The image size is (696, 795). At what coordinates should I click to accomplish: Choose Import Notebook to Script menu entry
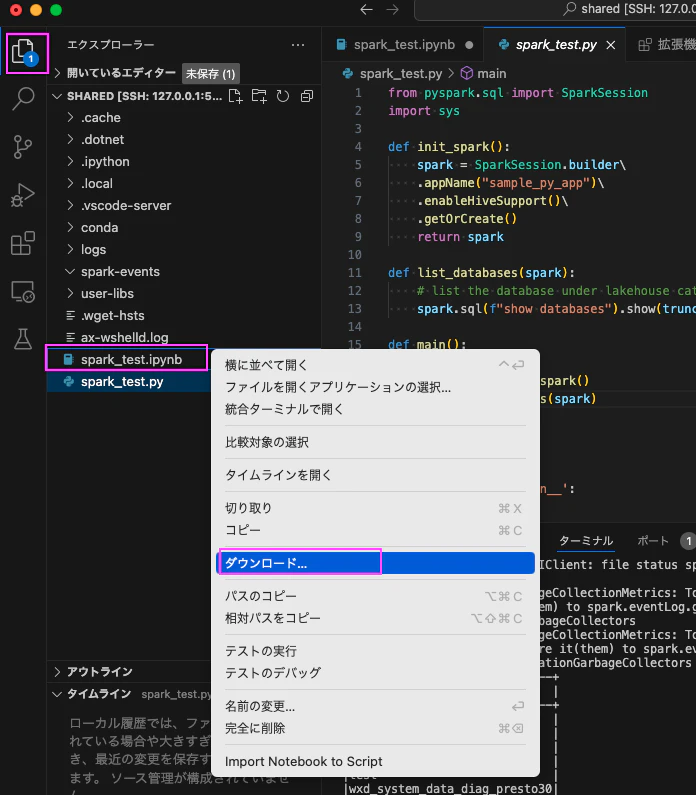(375, 762)
